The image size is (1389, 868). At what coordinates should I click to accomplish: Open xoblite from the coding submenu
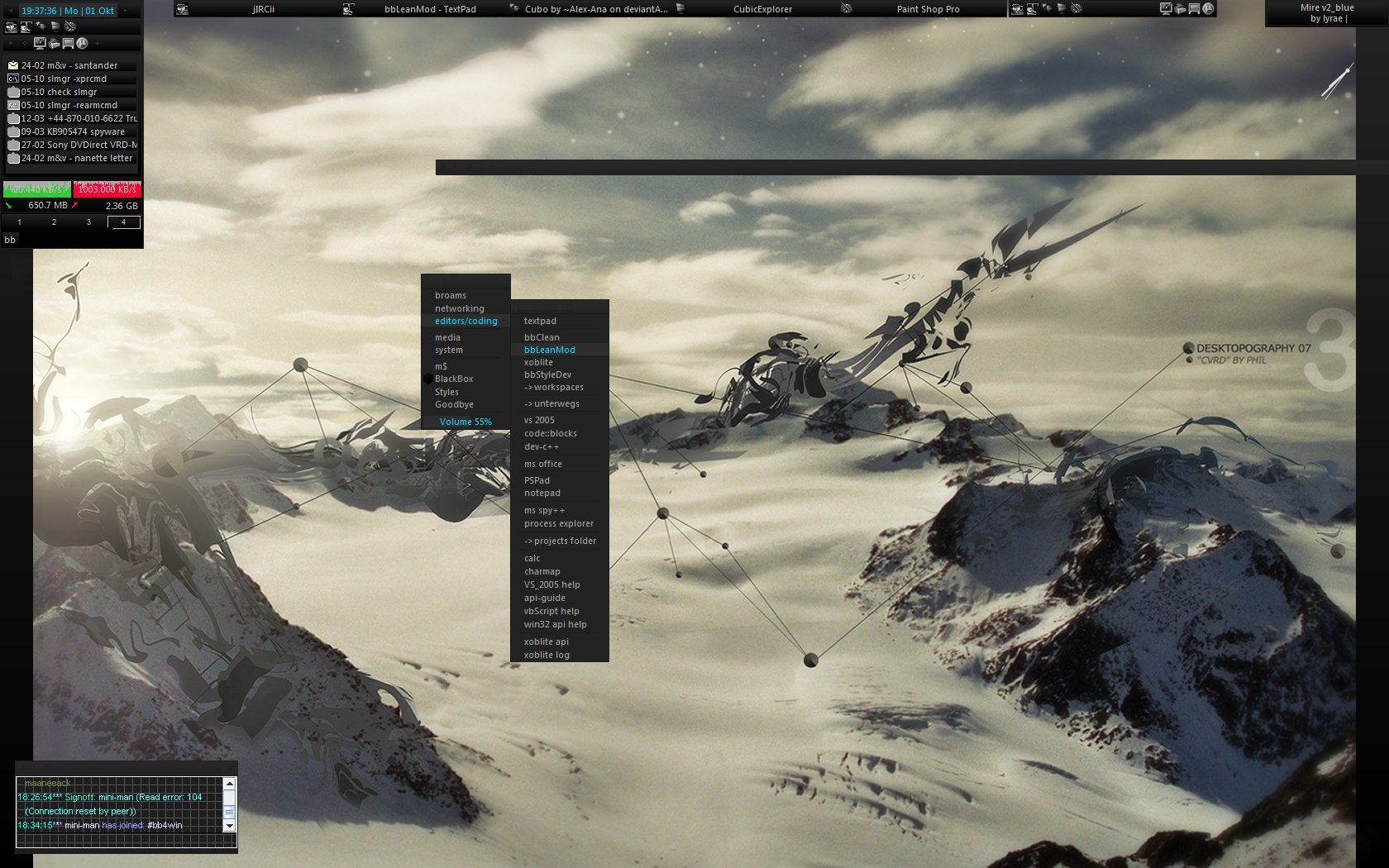[560, 362]
